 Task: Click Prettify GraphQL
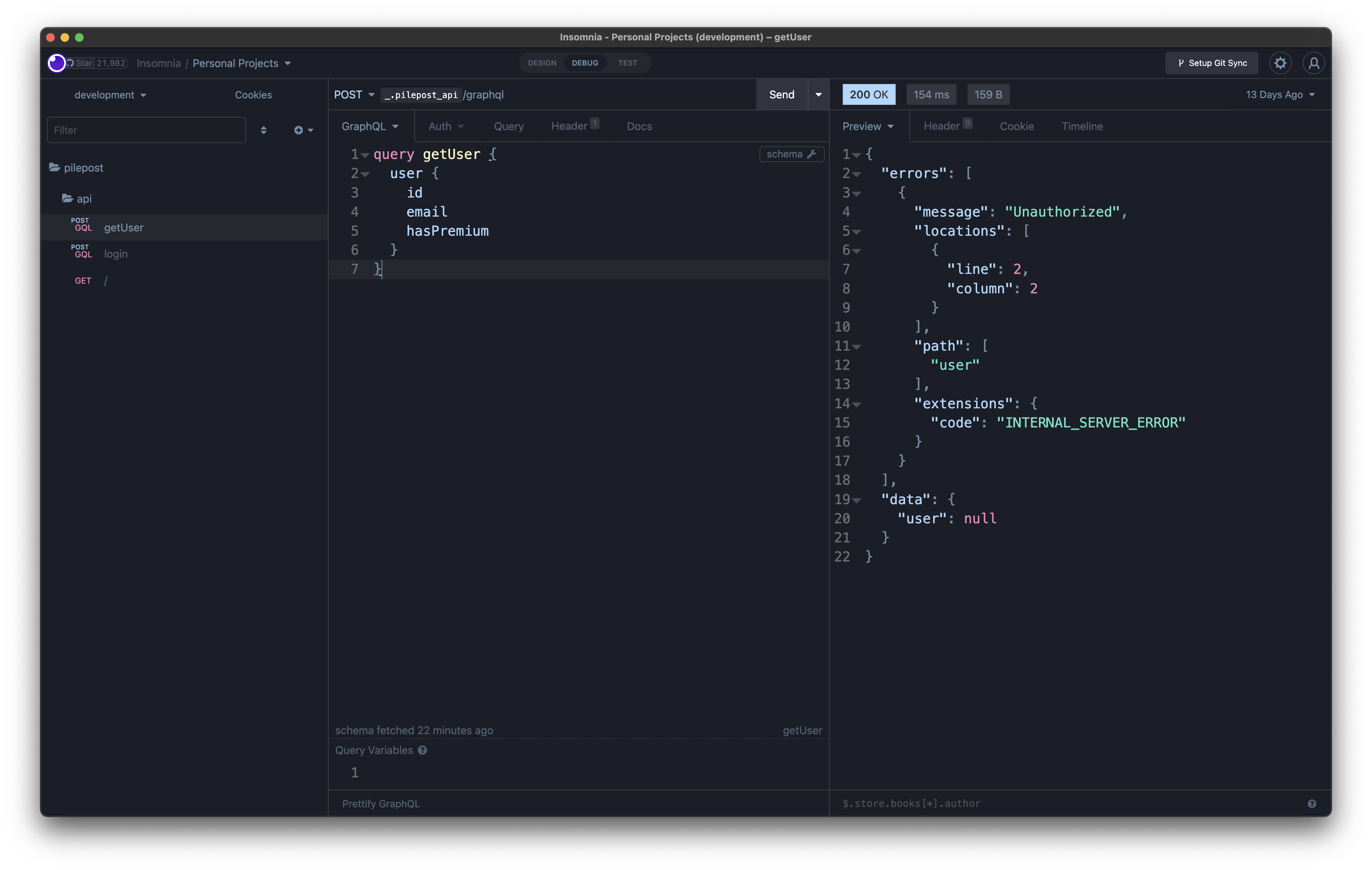pyautogui.click(x=380, y=803)
